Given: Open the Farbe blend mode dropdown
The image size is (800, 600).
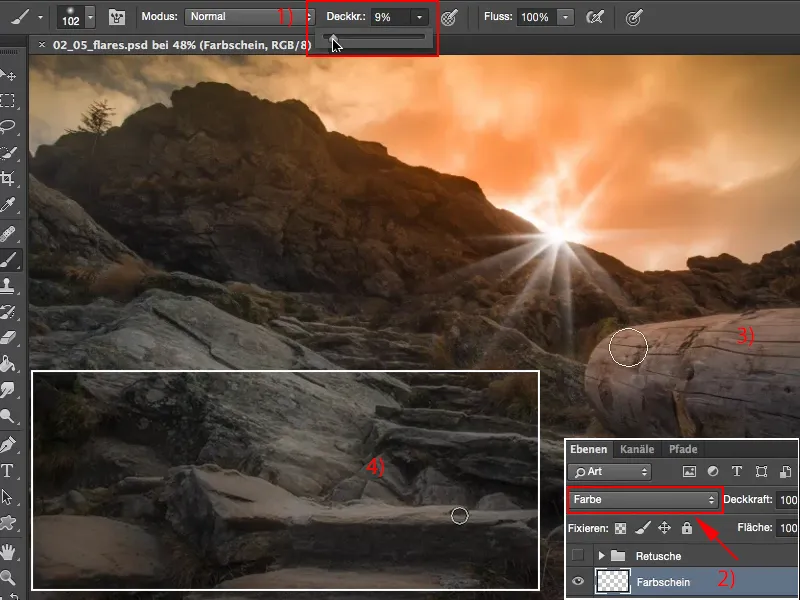Looking at the screenshot, I should point(642,499).
